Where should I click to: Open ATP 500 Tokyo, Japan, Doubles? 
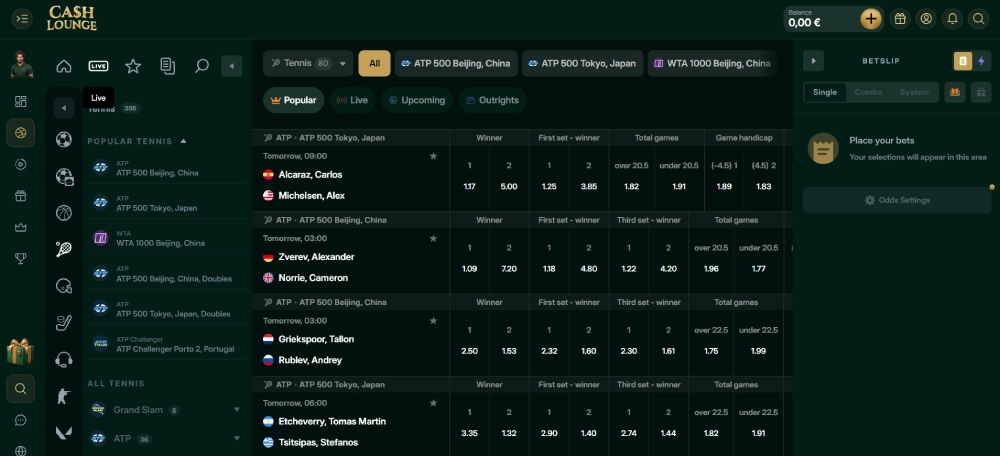(x=166, y=309)
